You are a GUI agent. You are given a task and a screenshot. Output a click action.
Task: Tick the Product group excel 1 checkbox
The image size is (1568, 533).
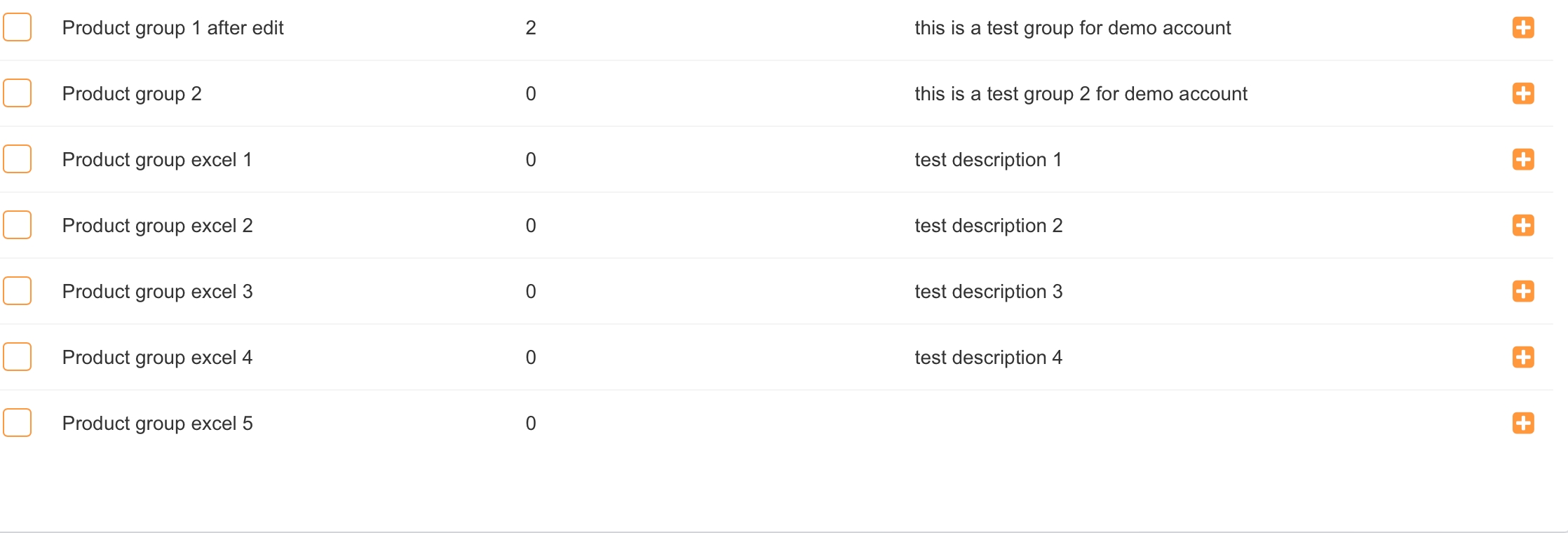[x=18, y=160]
